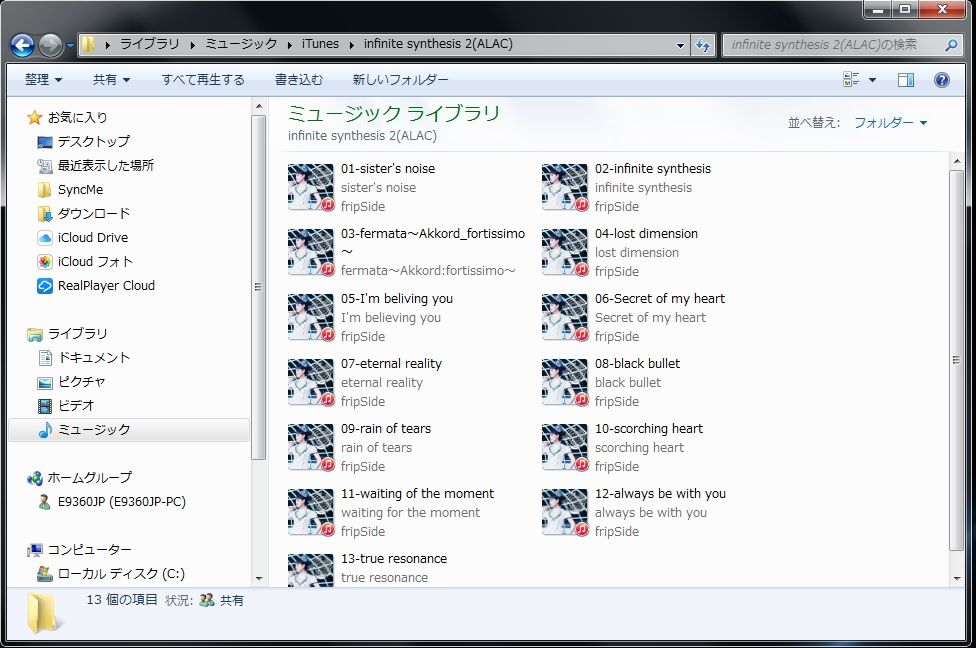Image resolution: width=976 pixels, height=648 pixels.
Task: Expand the arrow after iTunes breadcrumb
Action: pos(351,45)
